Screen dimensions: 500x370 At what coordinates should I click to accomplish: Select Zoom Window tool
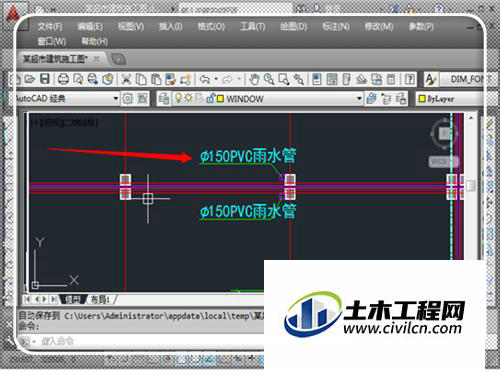coord(284,79)
